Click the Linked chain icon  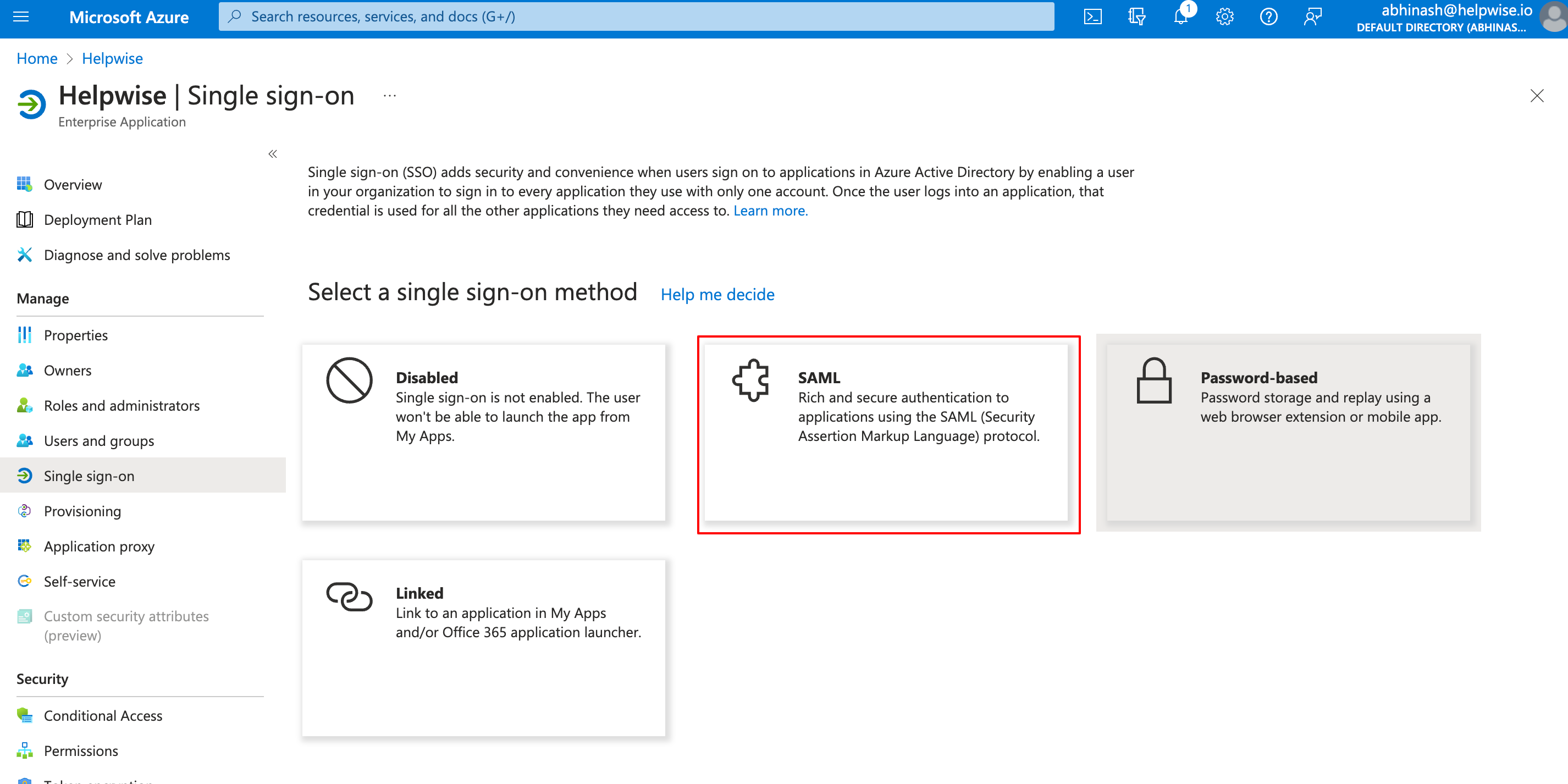(350, 596)
